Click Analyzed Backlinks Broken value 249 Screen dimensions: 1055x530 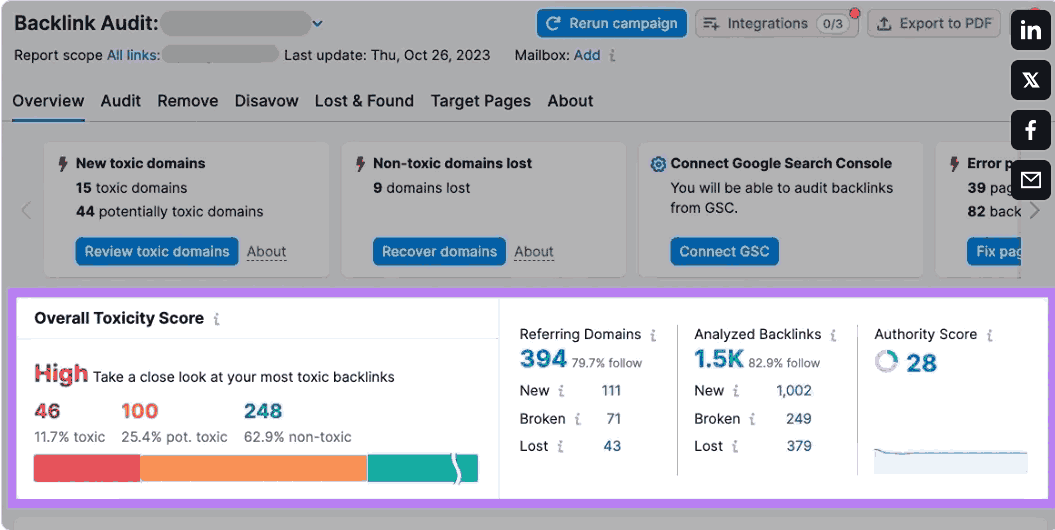tap(799, 419)
